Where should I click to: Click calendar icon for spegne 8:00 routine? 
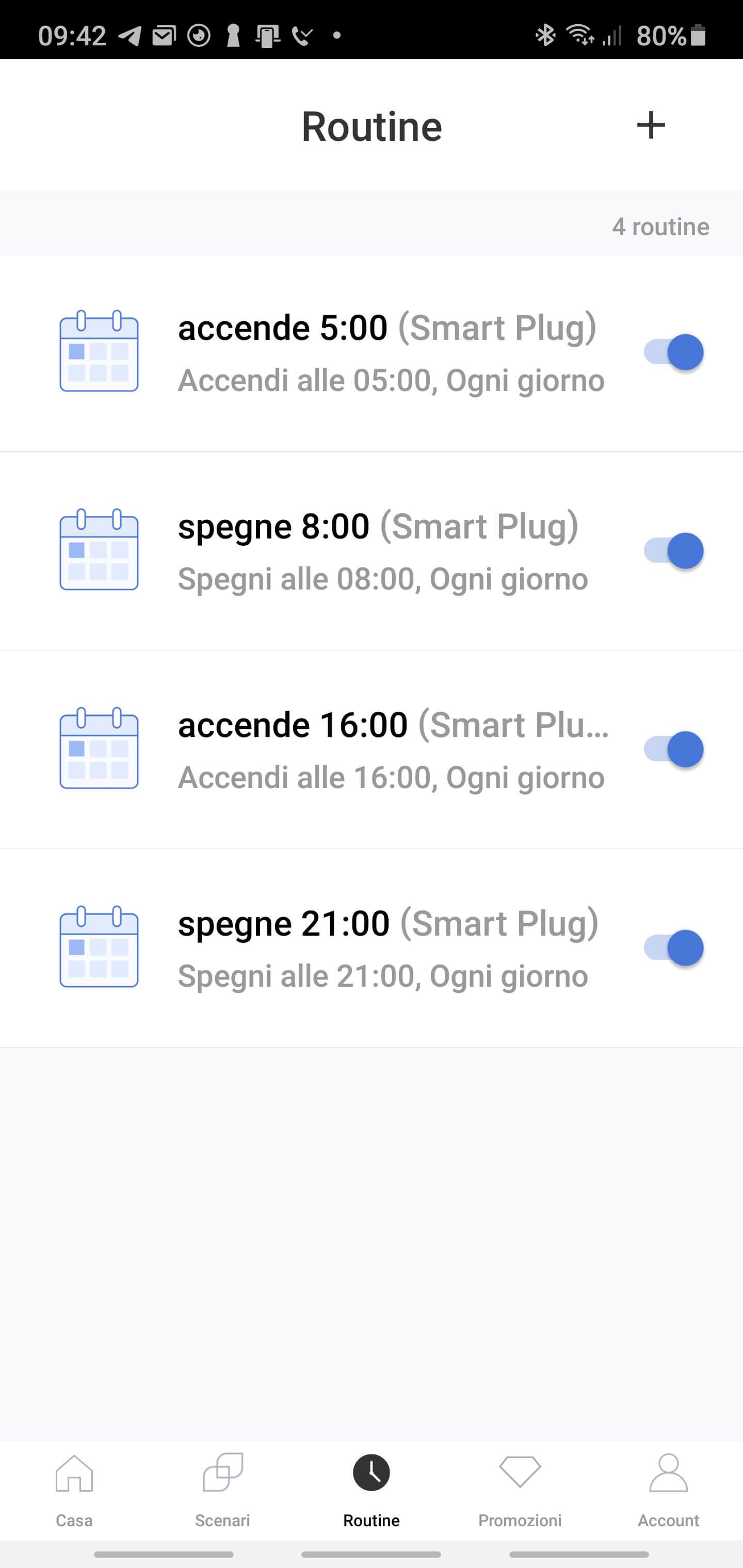click(x=99, y=550)
